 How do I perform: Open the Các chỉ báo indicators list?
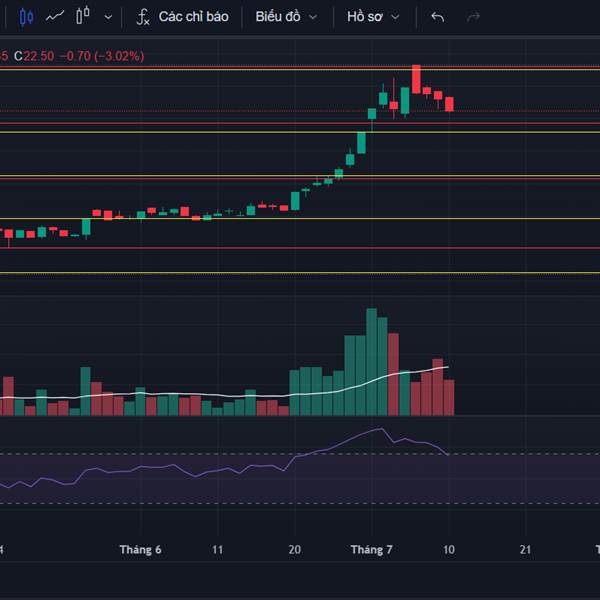point(193,17)
